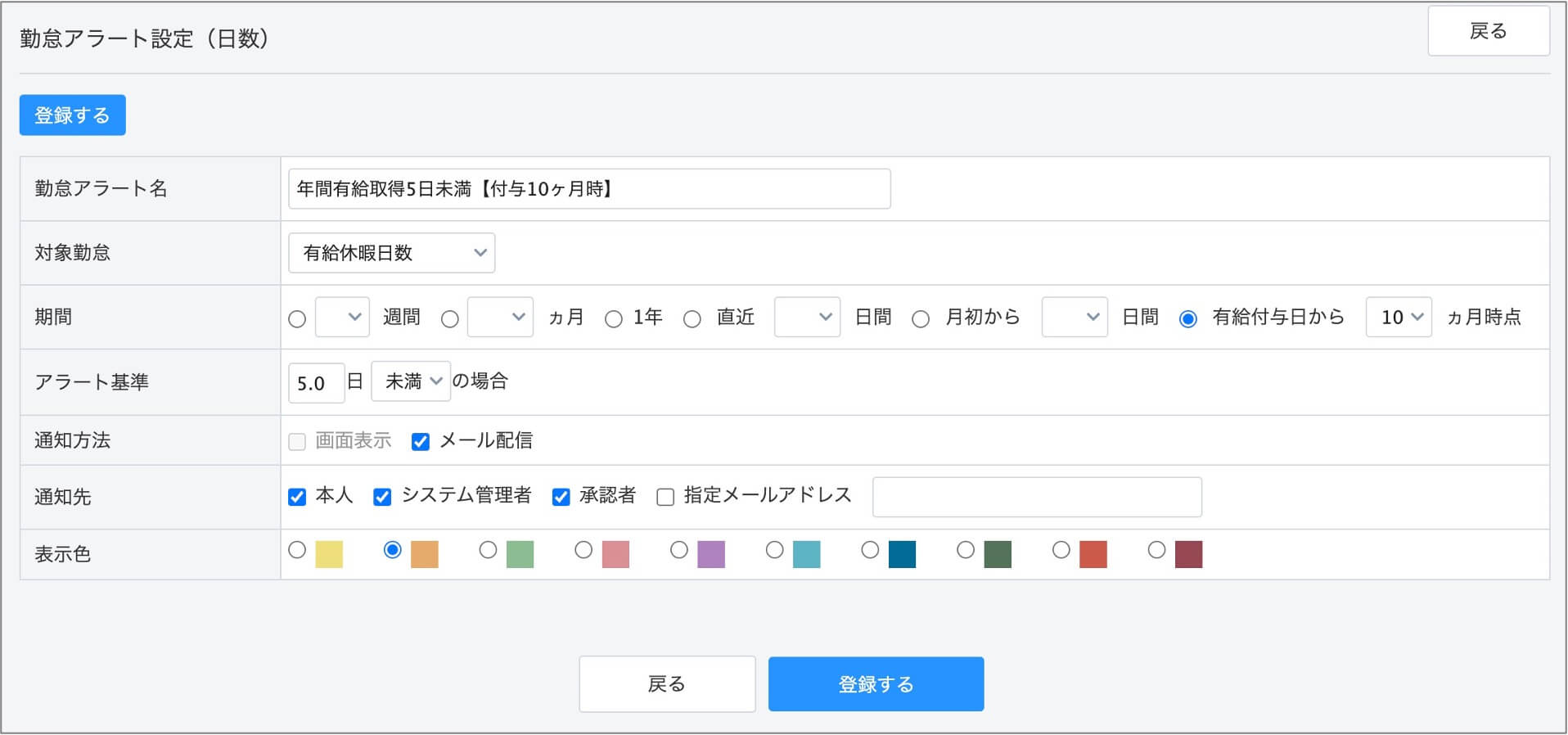Click the bottom white 戻る button
The image size is (1568, 735).
coord(666,684)
